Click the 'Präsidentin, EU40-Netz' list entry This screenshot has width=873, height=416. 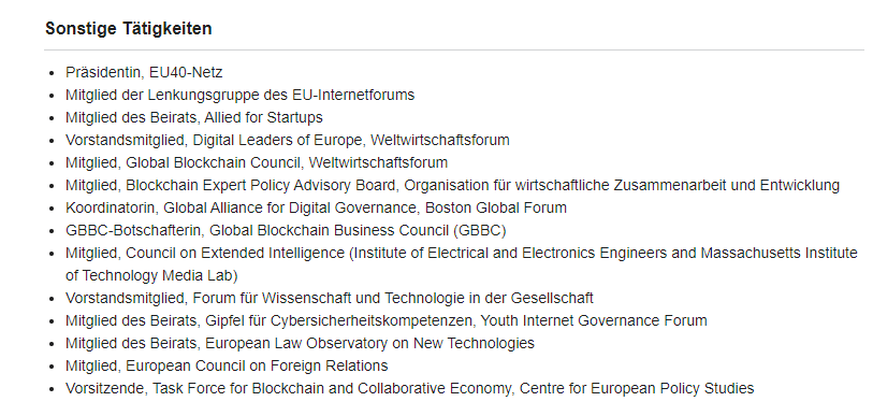[143, 72]
